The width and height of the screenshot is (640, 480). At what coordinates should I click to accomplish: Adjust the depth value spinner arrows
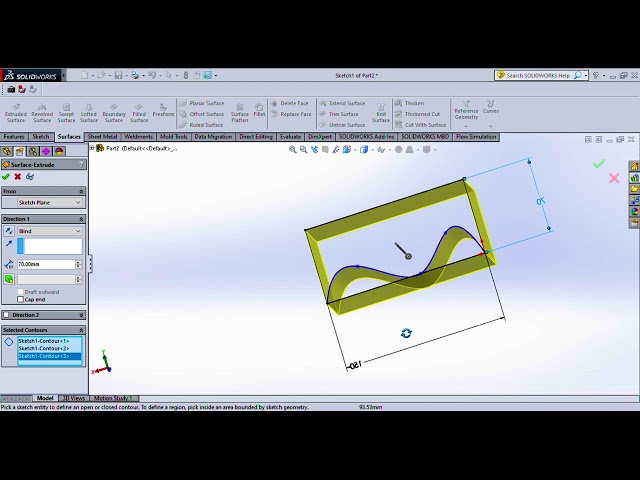[78, 264]
